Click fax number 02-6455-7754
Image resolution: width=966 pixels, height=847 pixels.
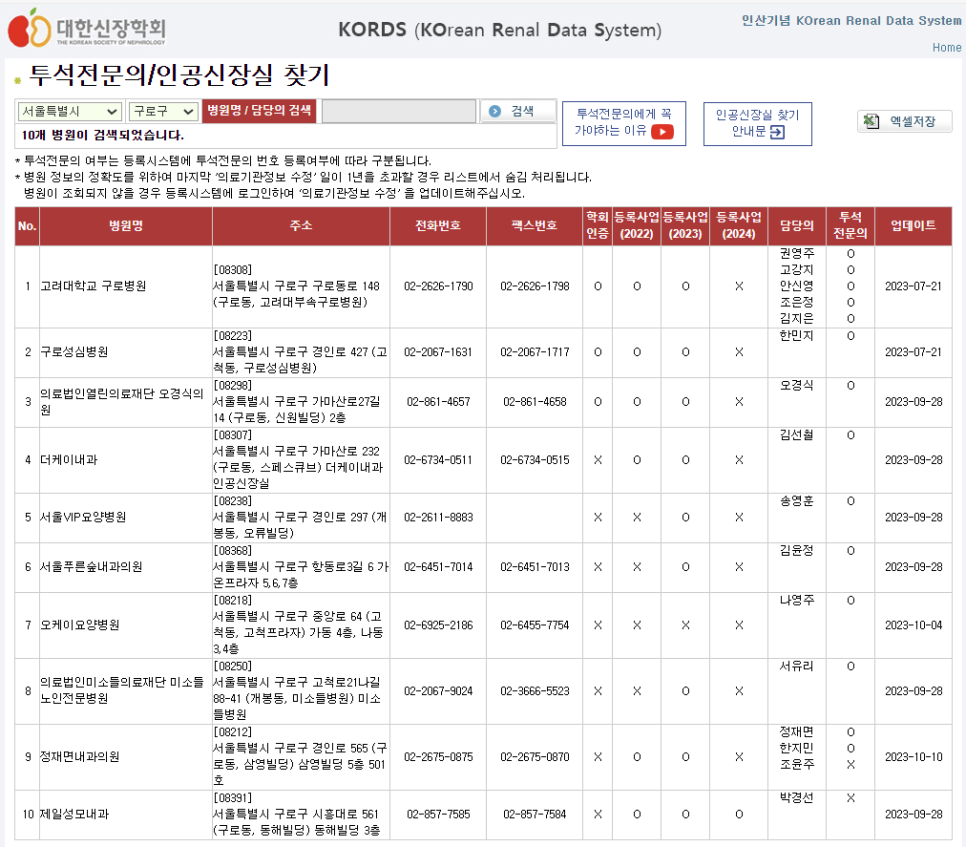tap(535, 625)
